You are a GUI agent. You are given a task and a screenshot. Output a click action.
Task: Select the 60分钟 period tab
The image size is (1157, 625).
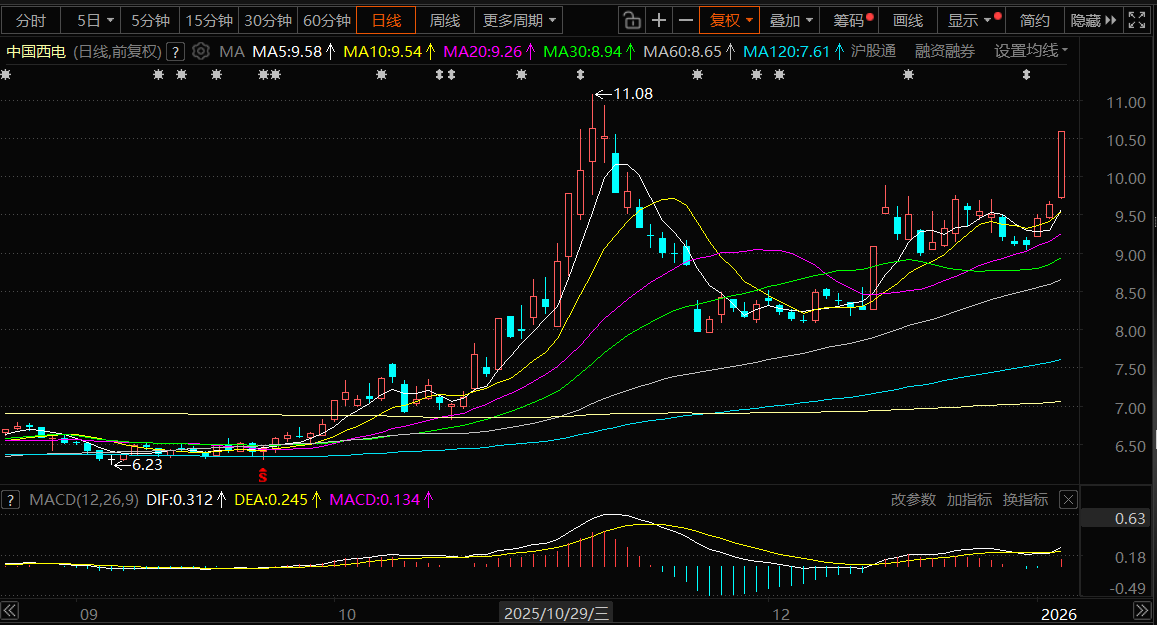(x=326, y=20)
